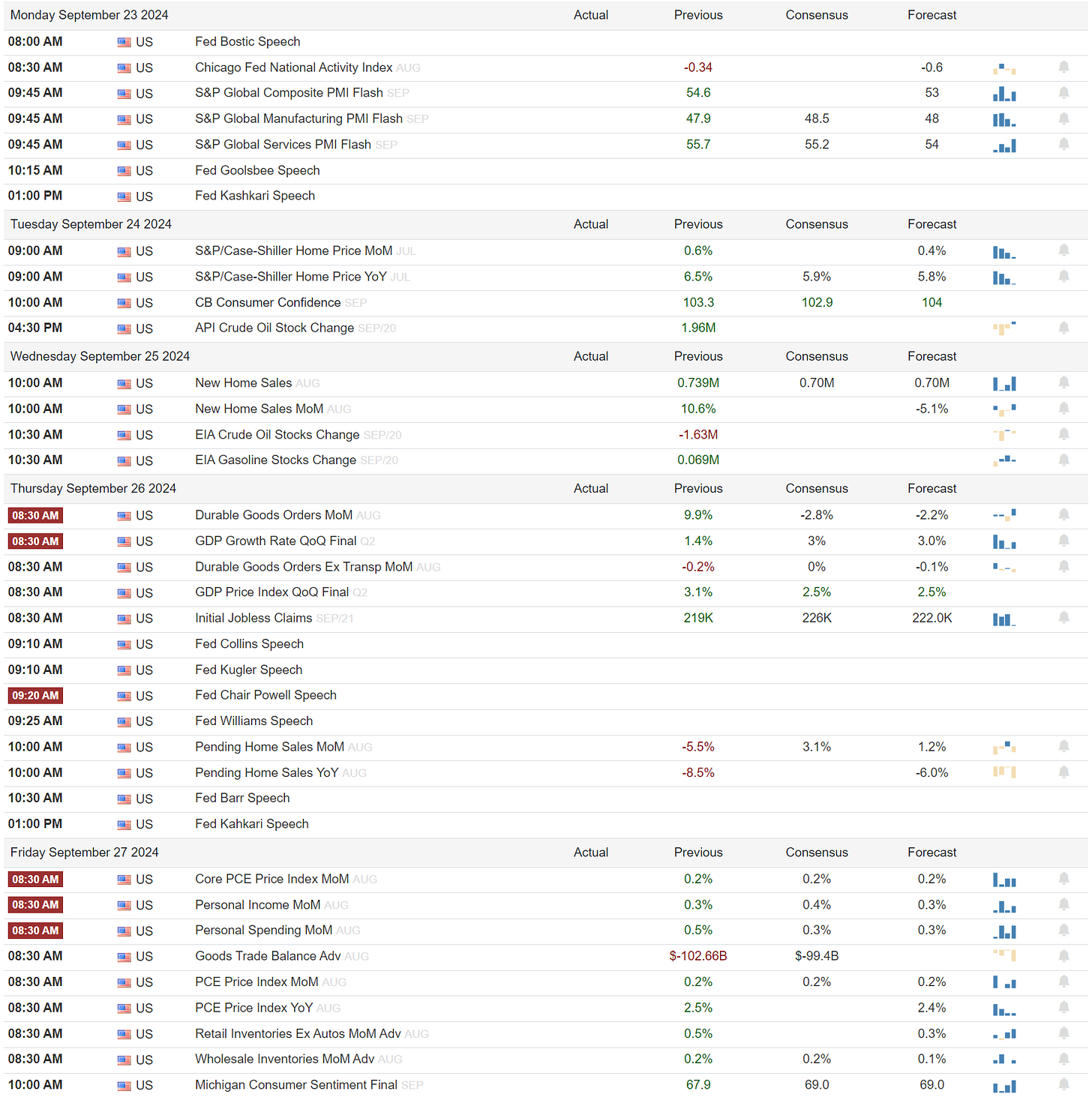Click the highlighted 08:30 AM badge for Core PCE Price Index MoM
The height and width of the screenshot is (1097, 1092).
35,879
